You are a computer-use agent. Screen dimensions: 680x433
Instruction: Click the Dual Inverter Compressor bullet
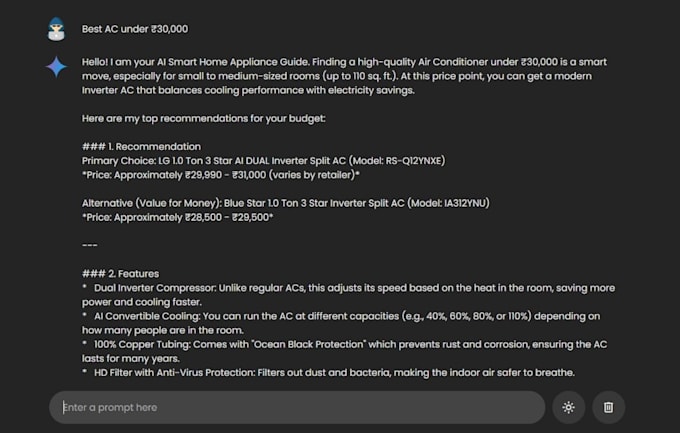click(x=348, y=295)
